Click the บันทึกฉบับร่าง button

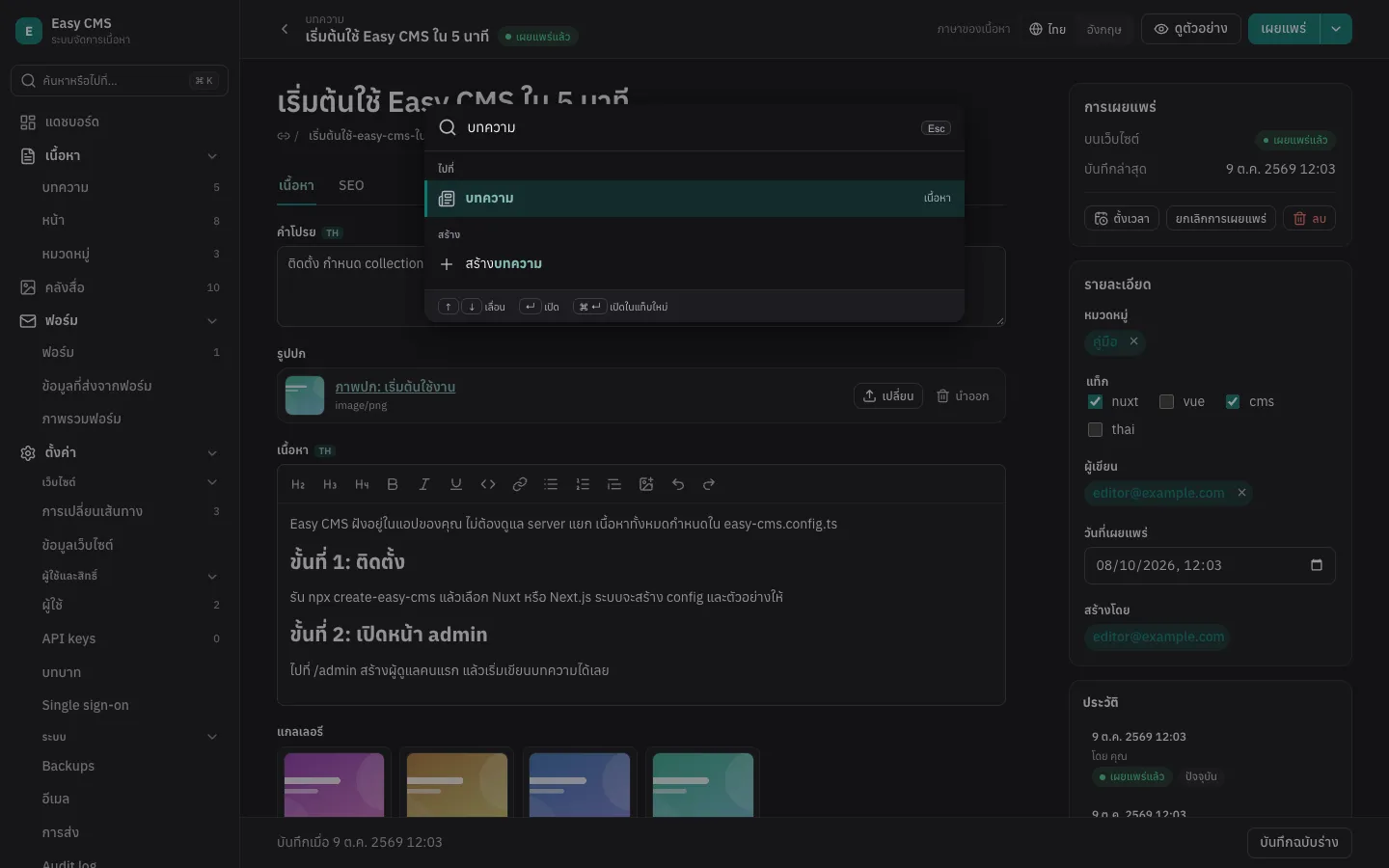(1299, 842)
